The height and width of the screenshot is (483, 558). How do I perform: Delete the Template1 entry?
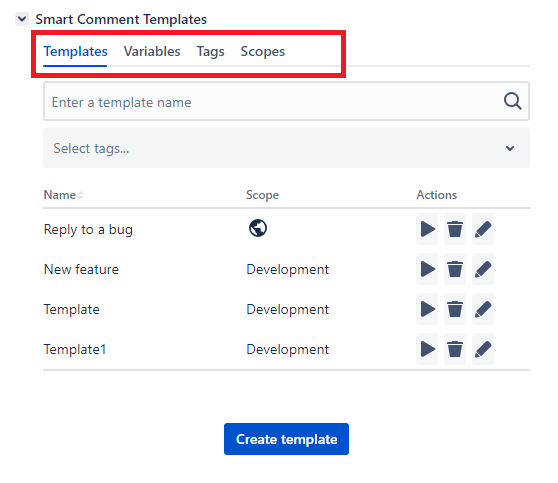[x=454, y=349]
